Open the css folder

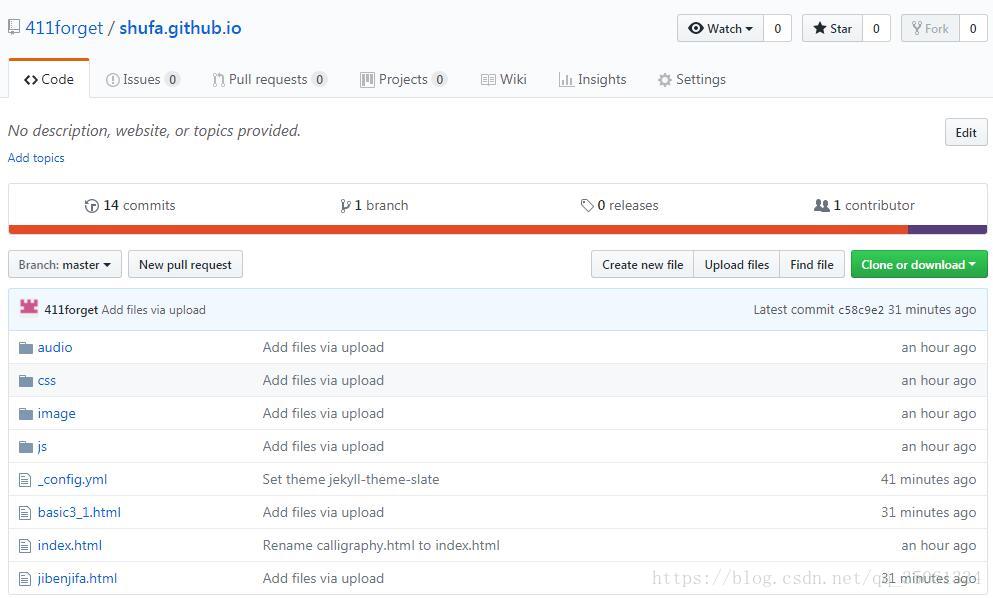click(x=47, y=381)
